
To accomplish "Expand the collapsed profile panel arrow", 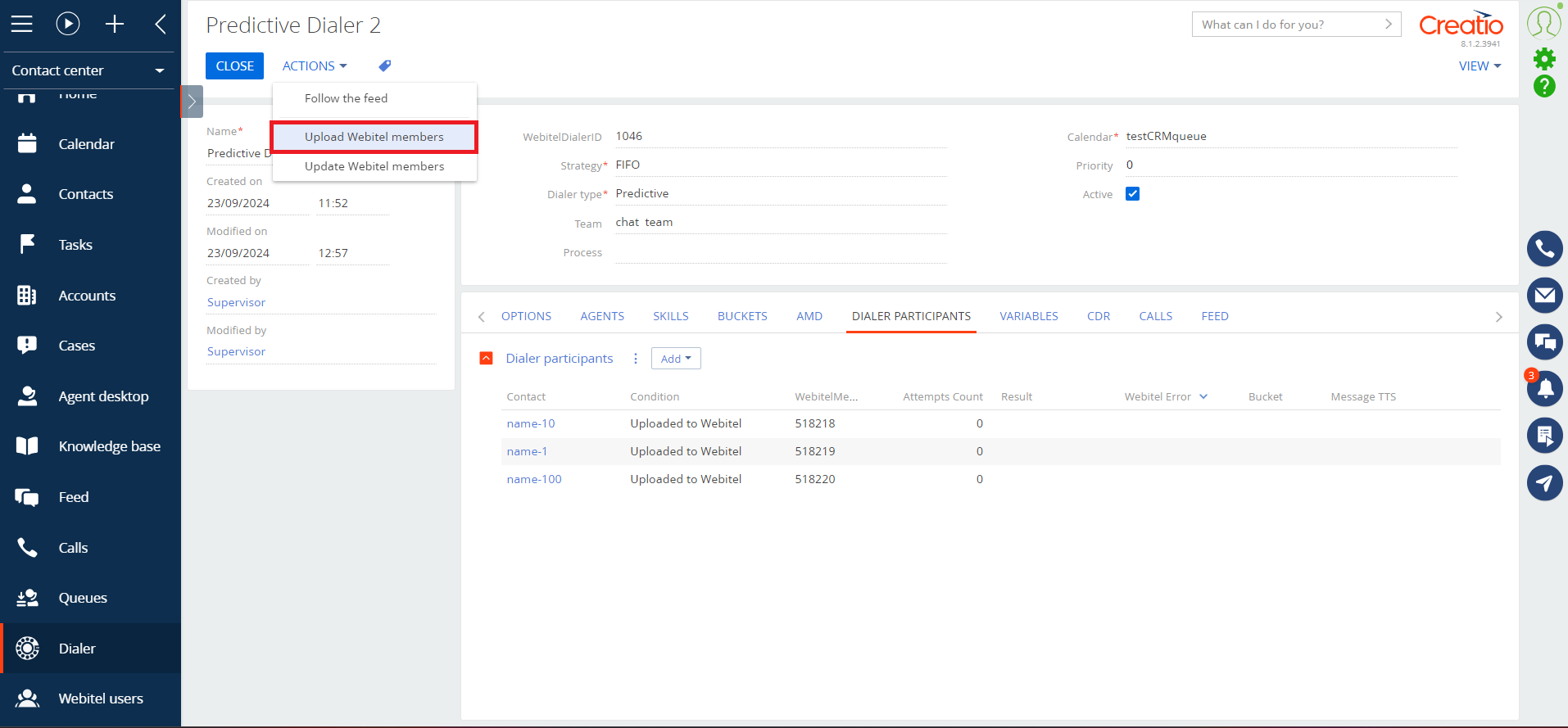I will click(192, 102).
